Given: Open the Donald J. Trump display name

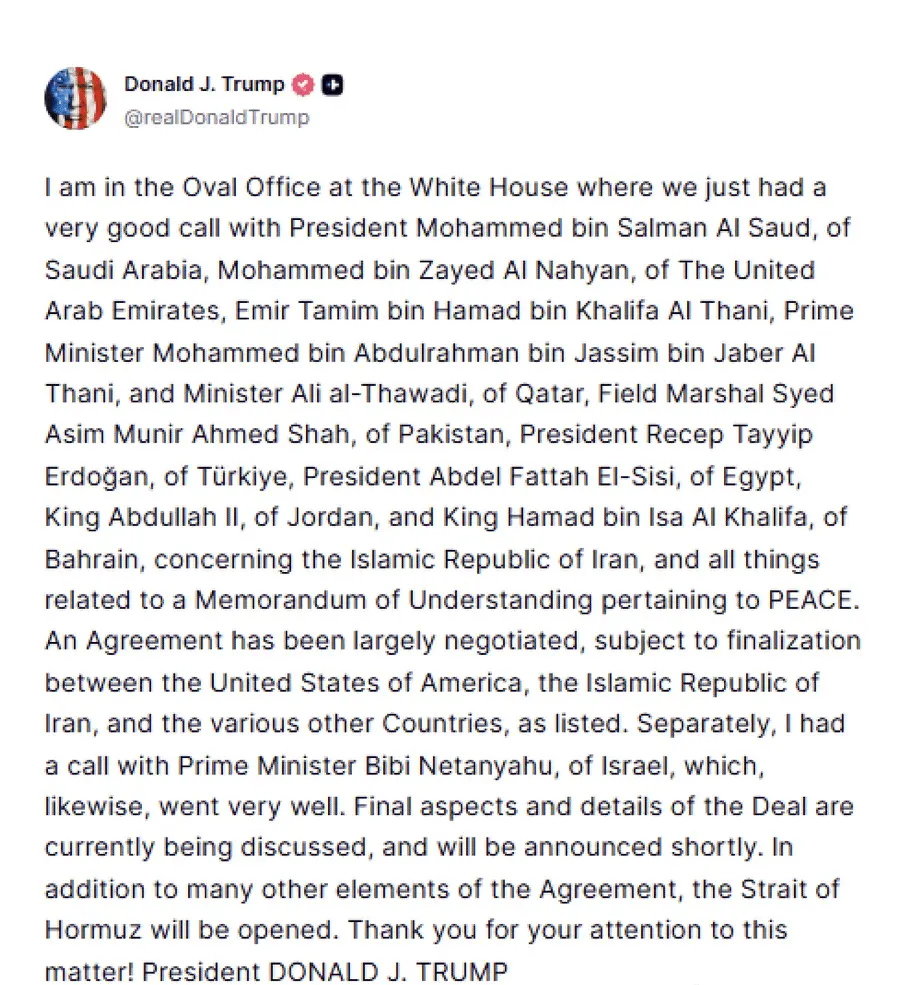Looking at the screenshot, I should (204, 84).
